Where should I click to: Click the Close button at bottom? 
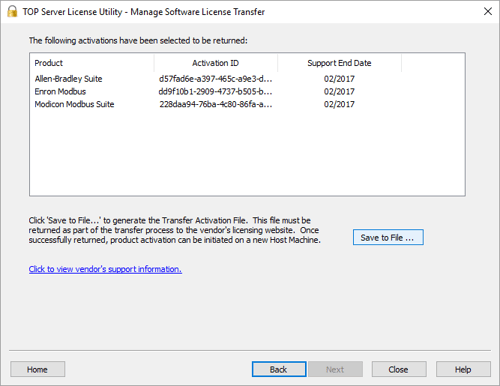point(399,369)
